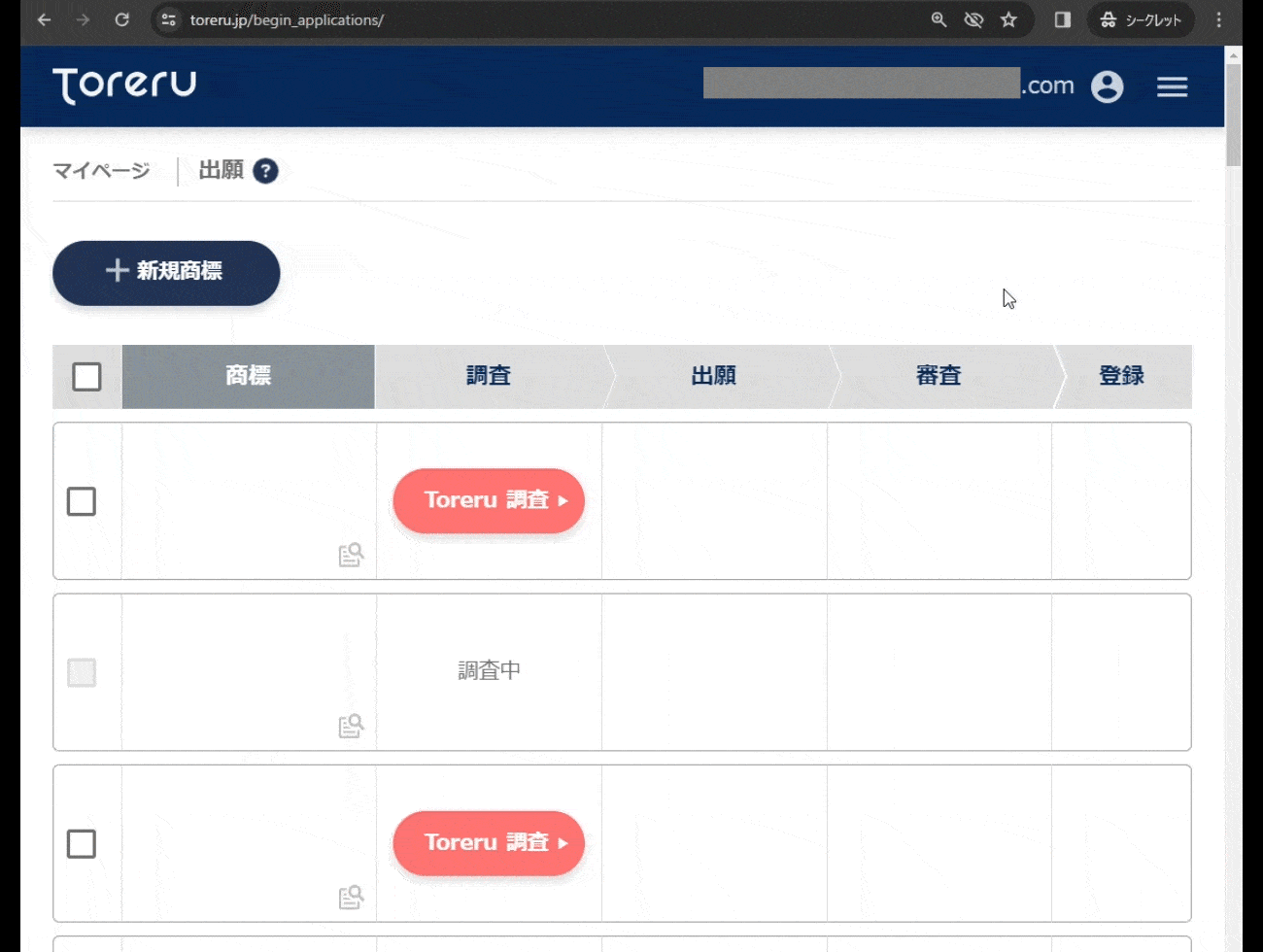Open help for 出願 question mark
1263x952 pixels.
(265, 171)
